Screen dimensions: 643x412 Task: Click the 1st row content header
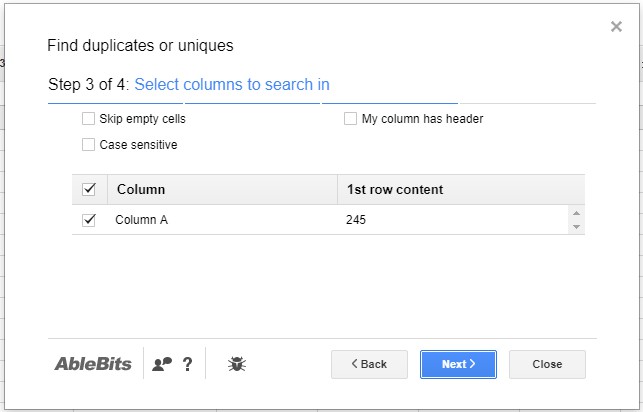[394, 189]
